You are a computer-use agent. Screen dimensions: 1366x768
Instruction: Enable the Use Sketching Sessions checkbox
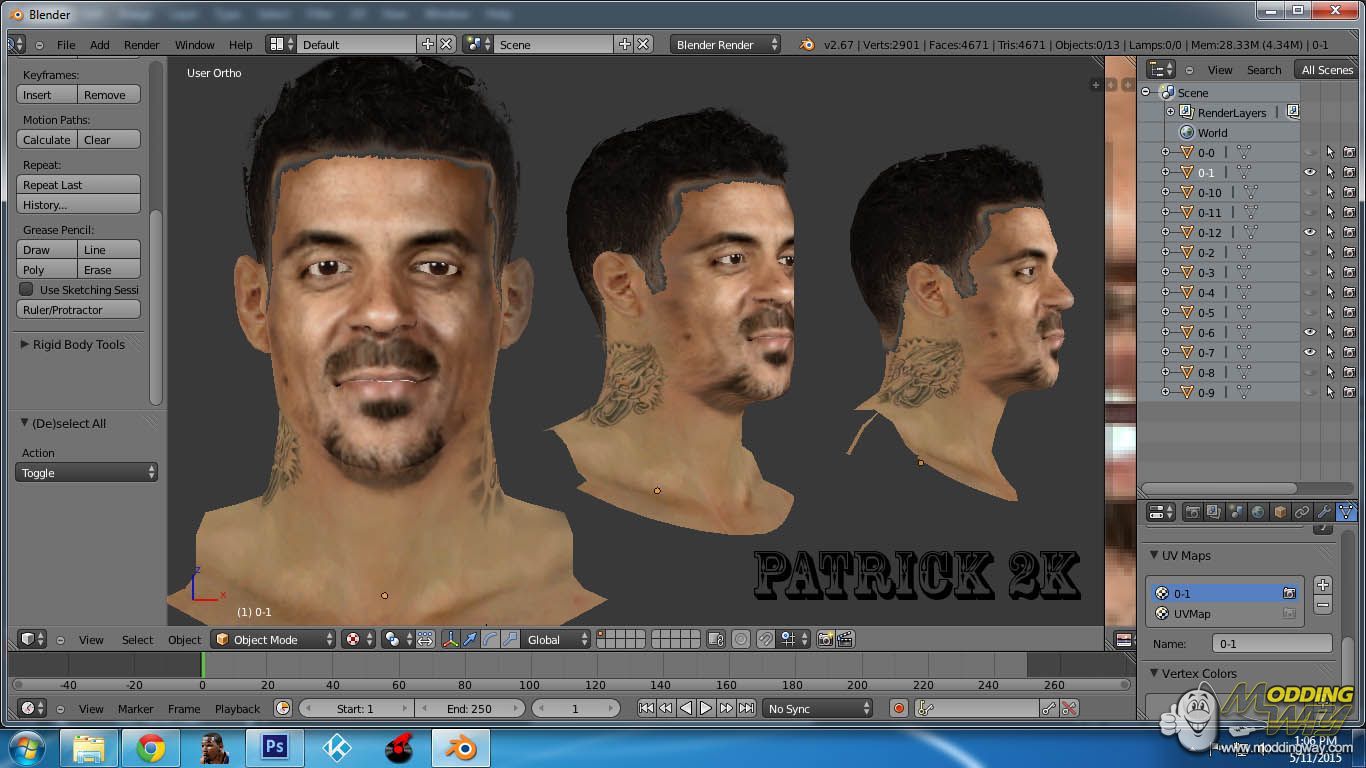click(27, 289)
